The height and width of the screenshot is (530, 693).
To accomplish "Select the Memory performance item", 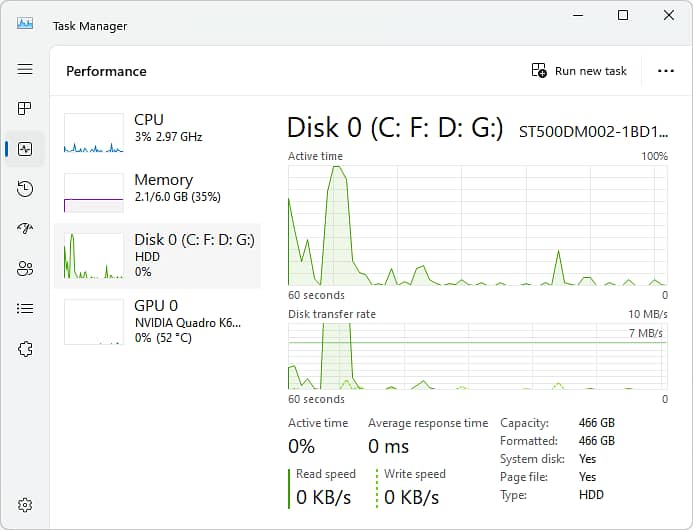I will pos(157,192).
